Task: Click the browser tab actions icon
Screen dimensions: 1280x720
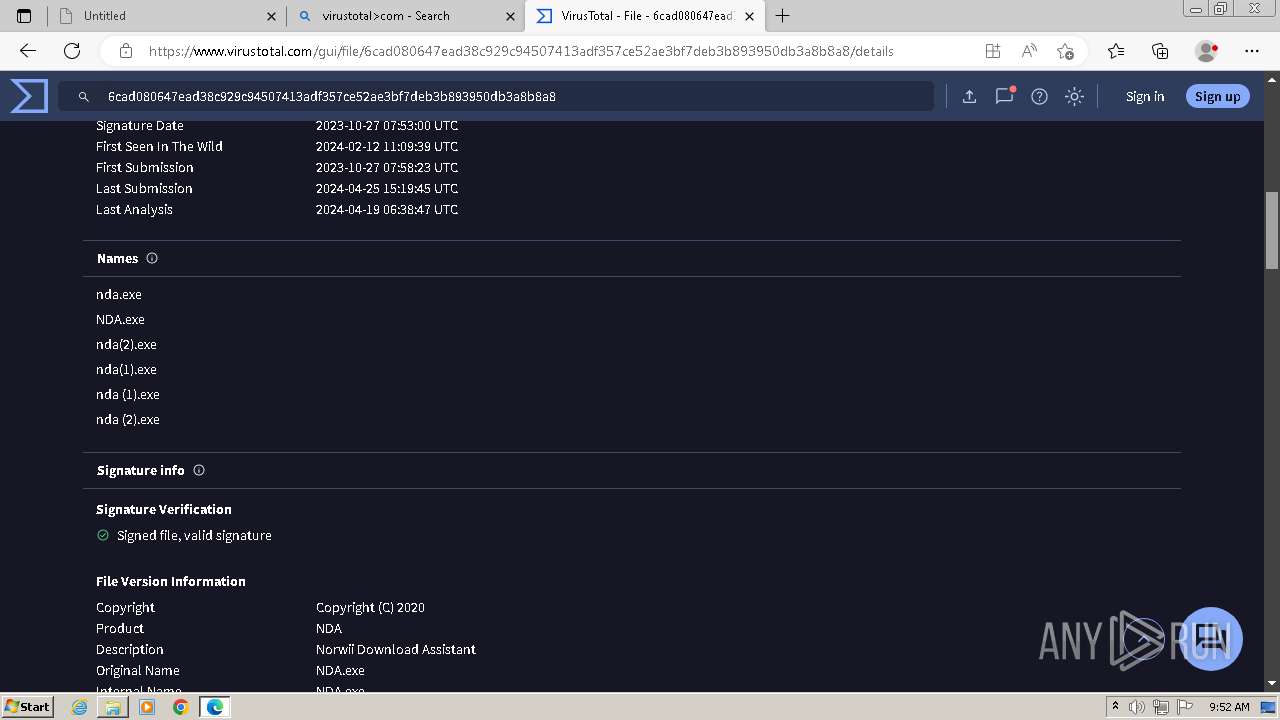Action: (24, 16)
